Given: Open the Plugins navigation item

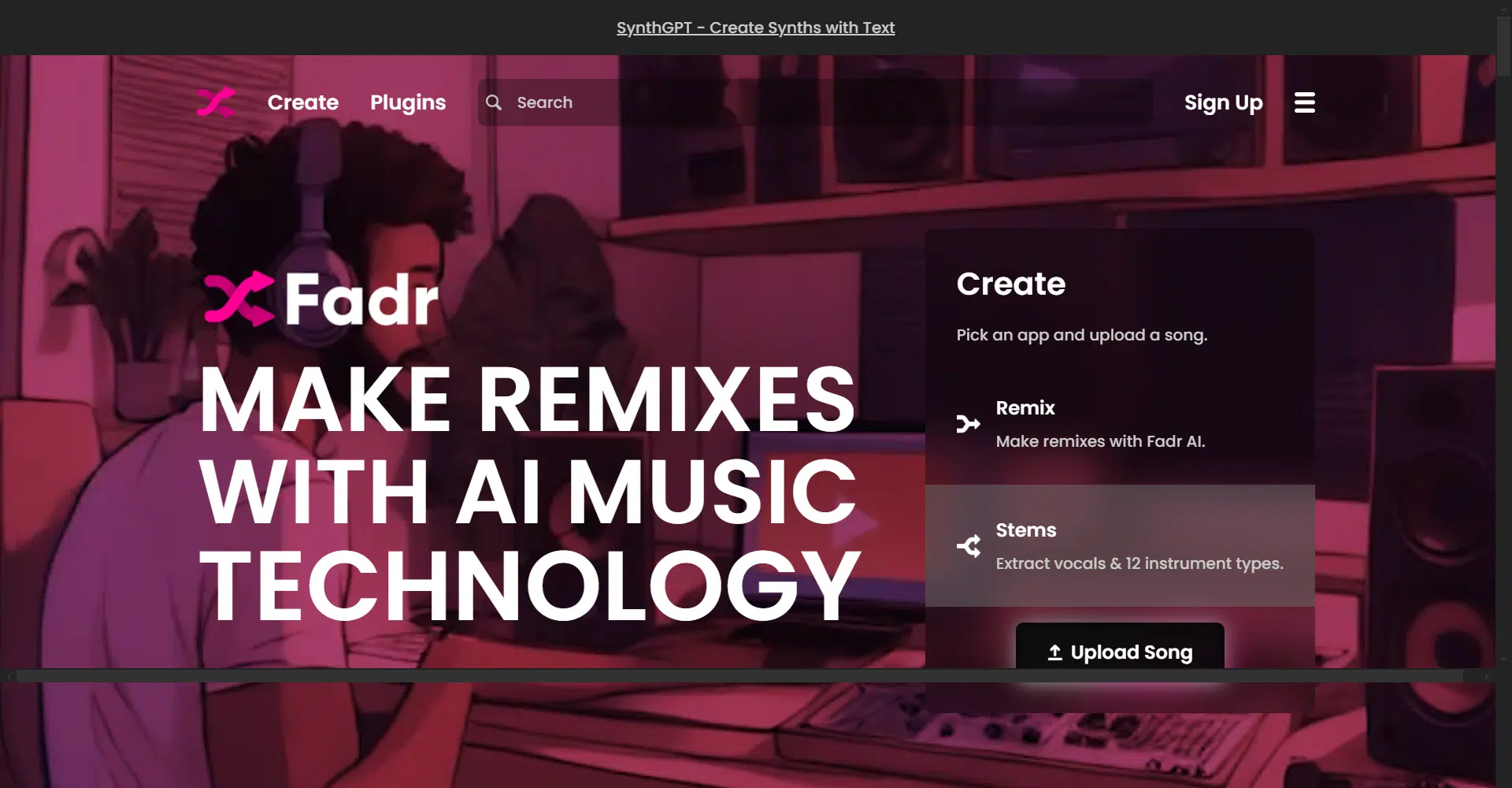Looking at the screenshot, I should pos(408,102).
